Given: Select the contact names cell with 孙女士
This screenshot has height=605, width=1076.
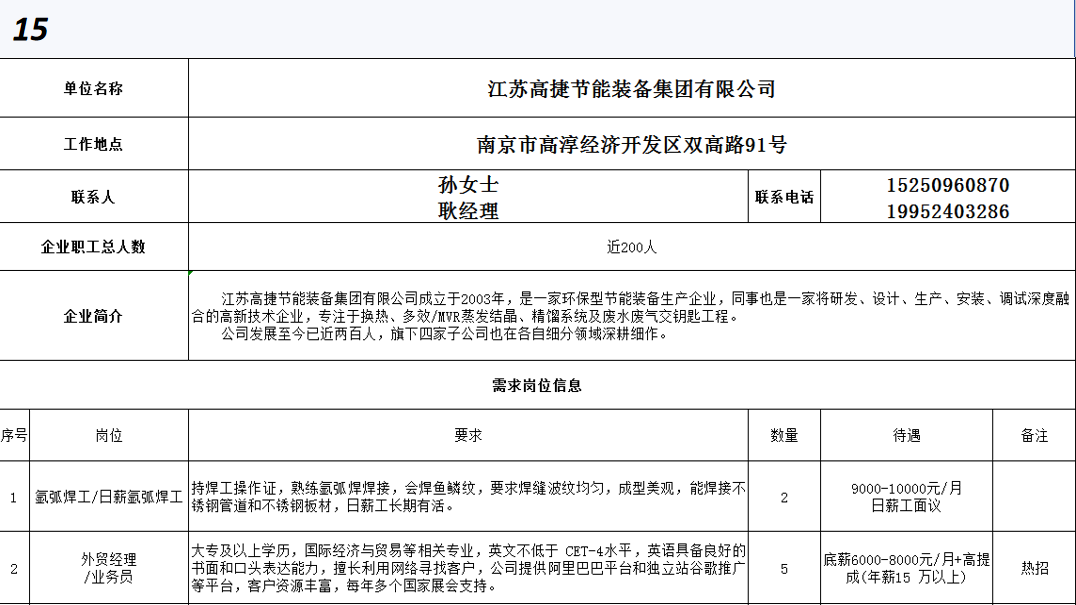Looking at the screenshot, I should point(468,198).
